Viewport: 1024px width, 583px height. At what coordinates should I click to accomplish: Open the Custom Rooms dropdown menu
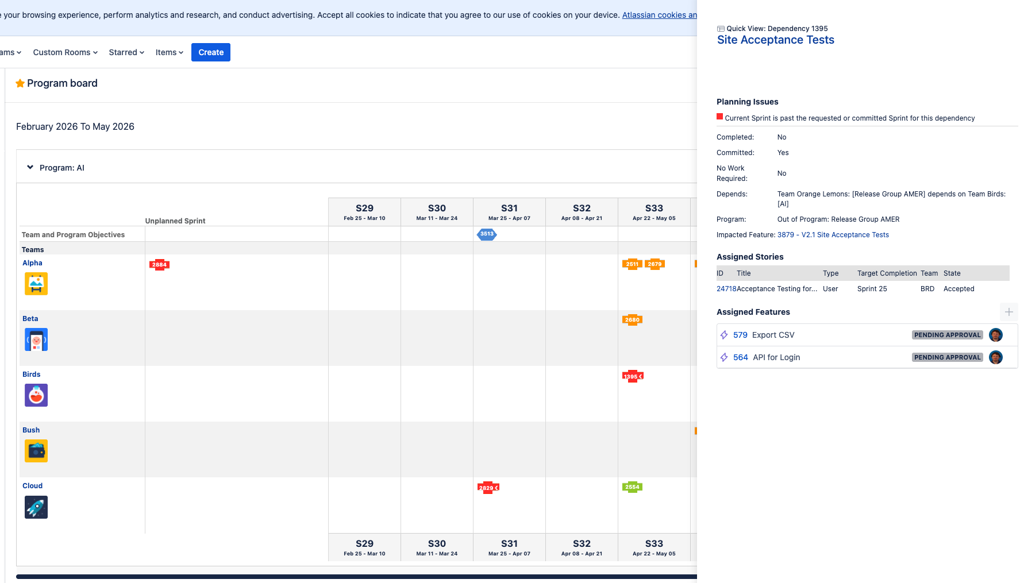click(65, 52)
